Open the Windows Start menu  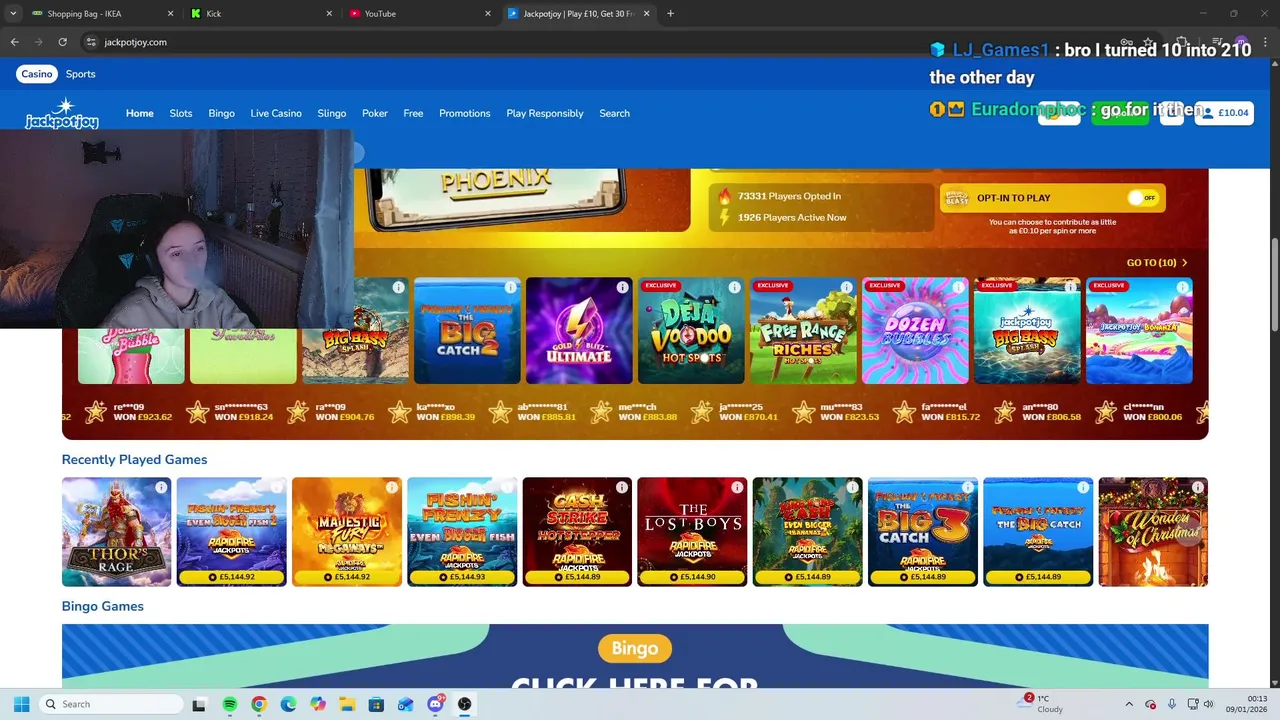tap(21, 704)
